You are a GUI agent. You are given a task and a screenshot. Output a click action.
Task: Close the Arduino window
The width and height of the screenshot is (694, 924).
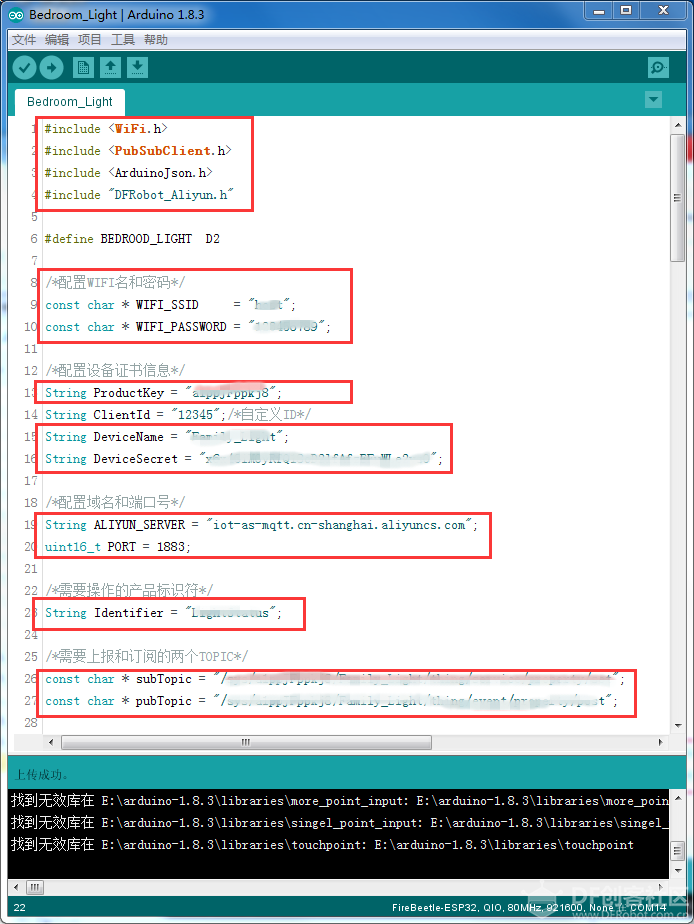[663, 11]
